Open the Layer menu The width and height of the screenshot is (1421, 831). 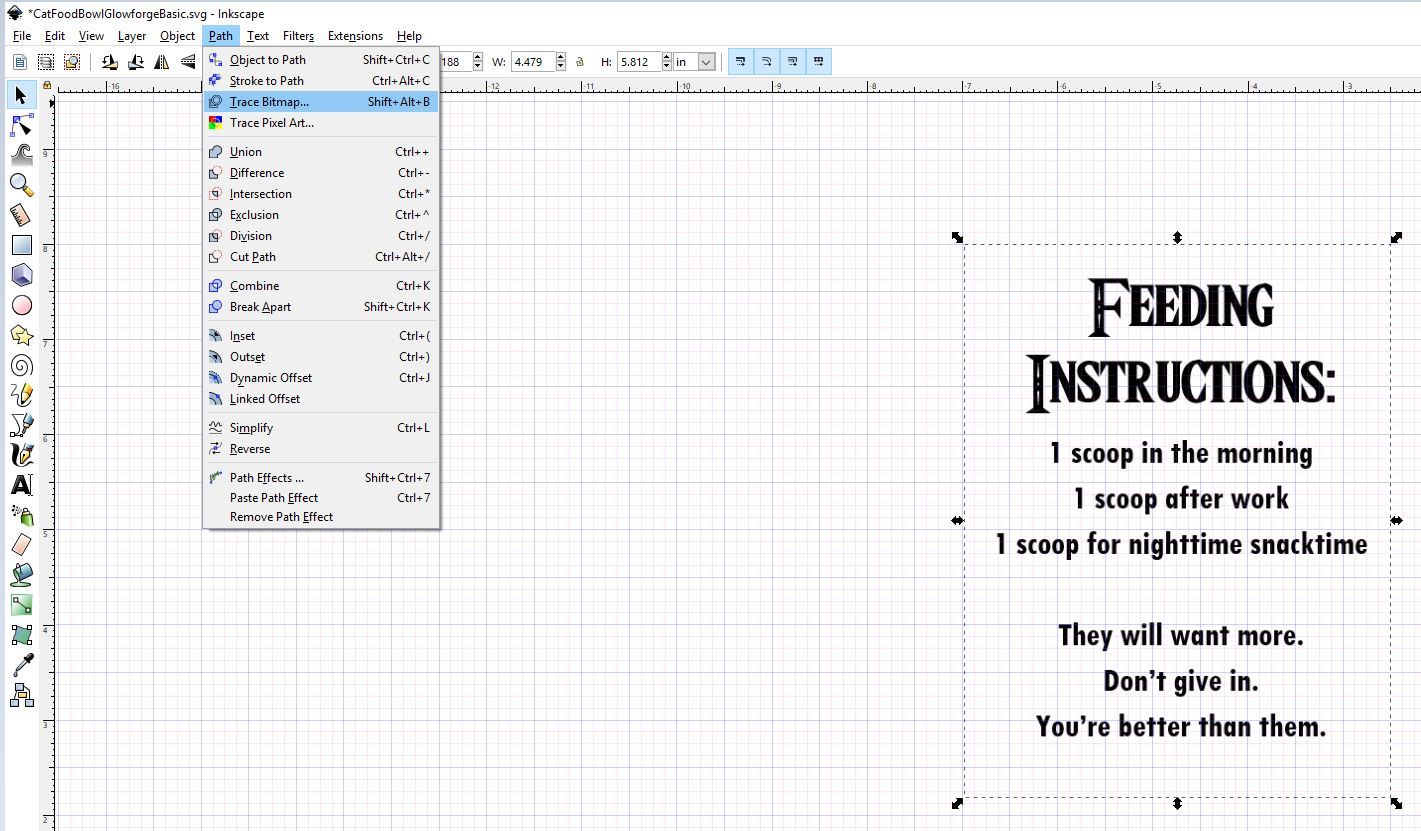pos(132,36)
